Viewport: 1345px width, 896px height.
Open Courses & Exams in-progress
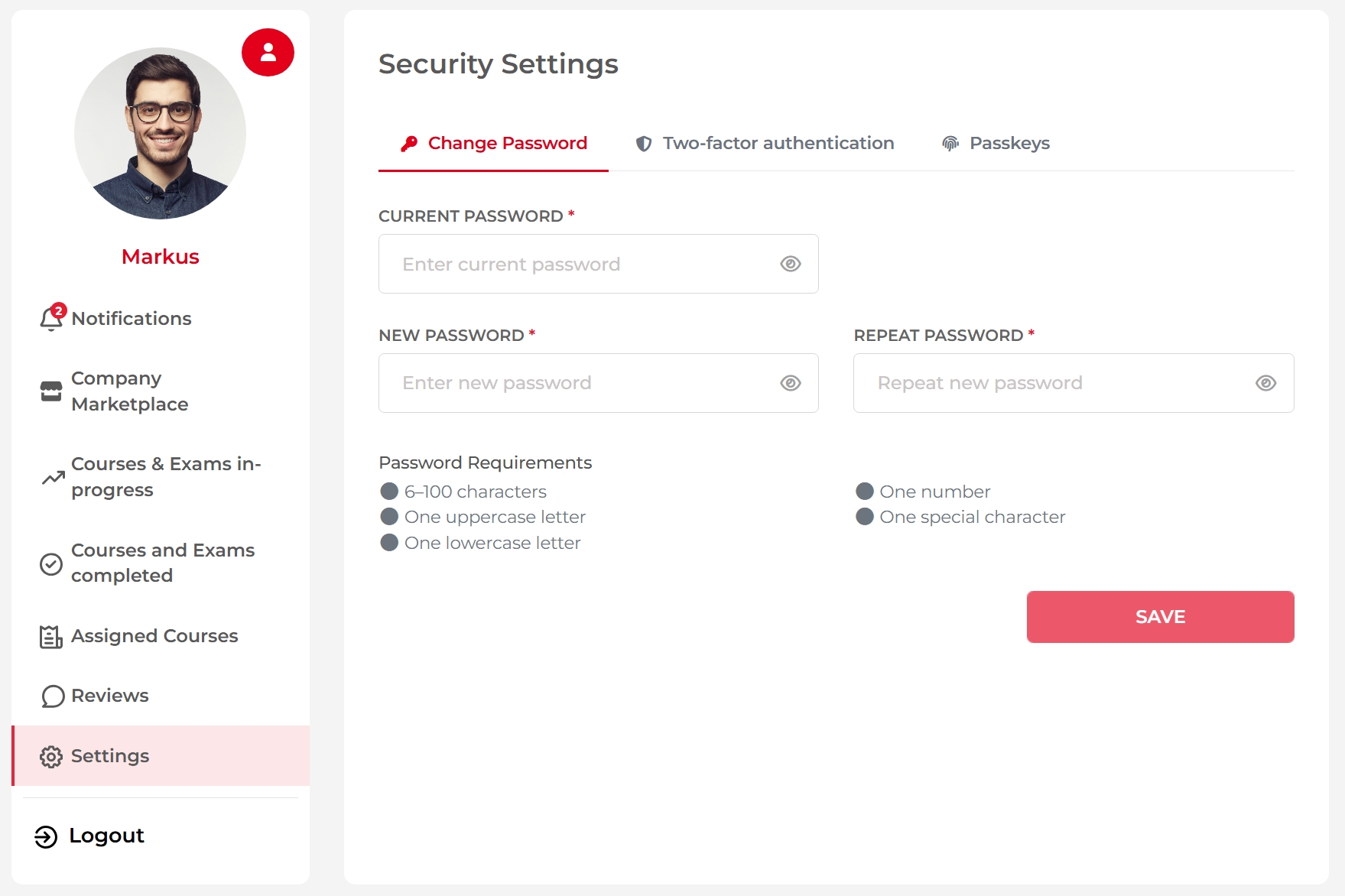pyautogui.click(x=161, y=477)
